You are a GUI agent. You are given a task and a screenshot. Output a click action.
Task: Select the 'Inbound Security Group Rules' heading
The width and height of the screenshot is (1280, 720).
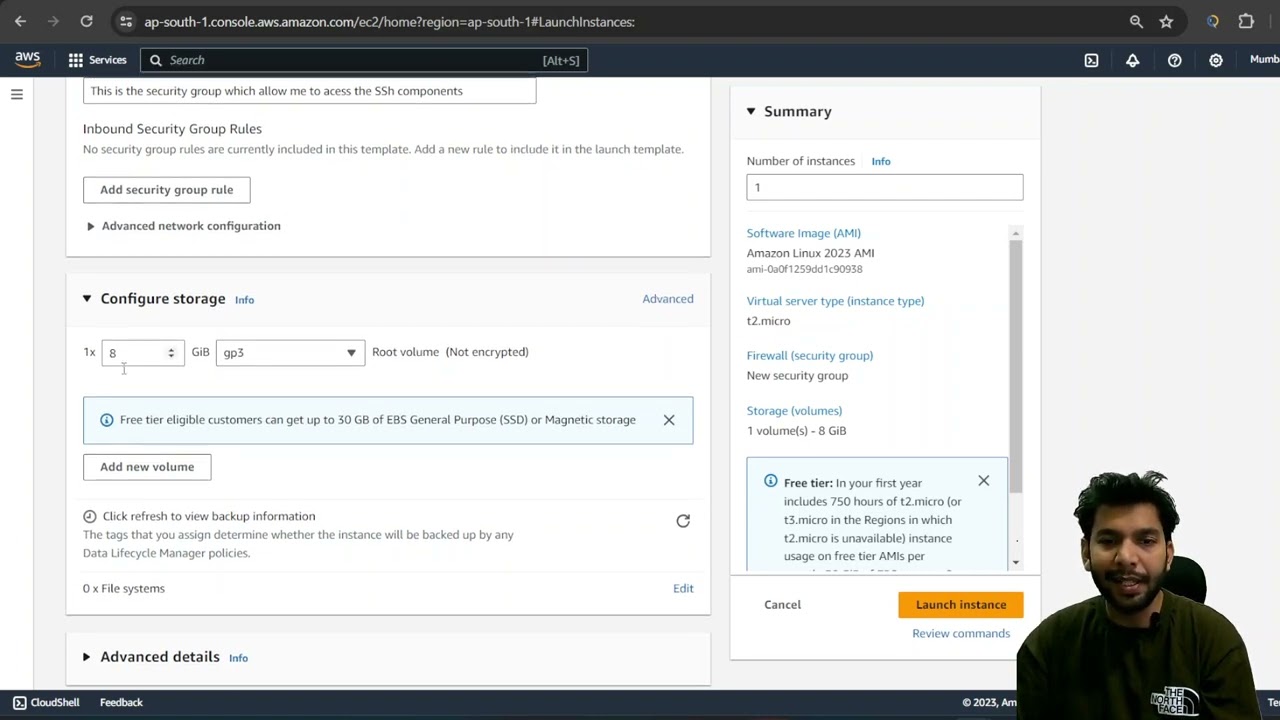click(x=172, y=129)
